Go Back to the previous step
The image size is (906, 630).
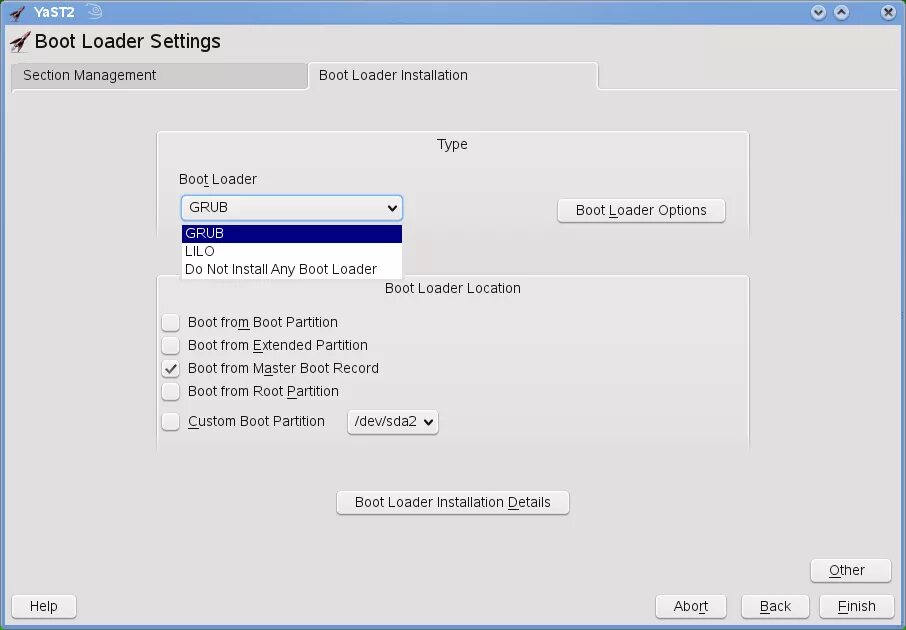(775, 606)
